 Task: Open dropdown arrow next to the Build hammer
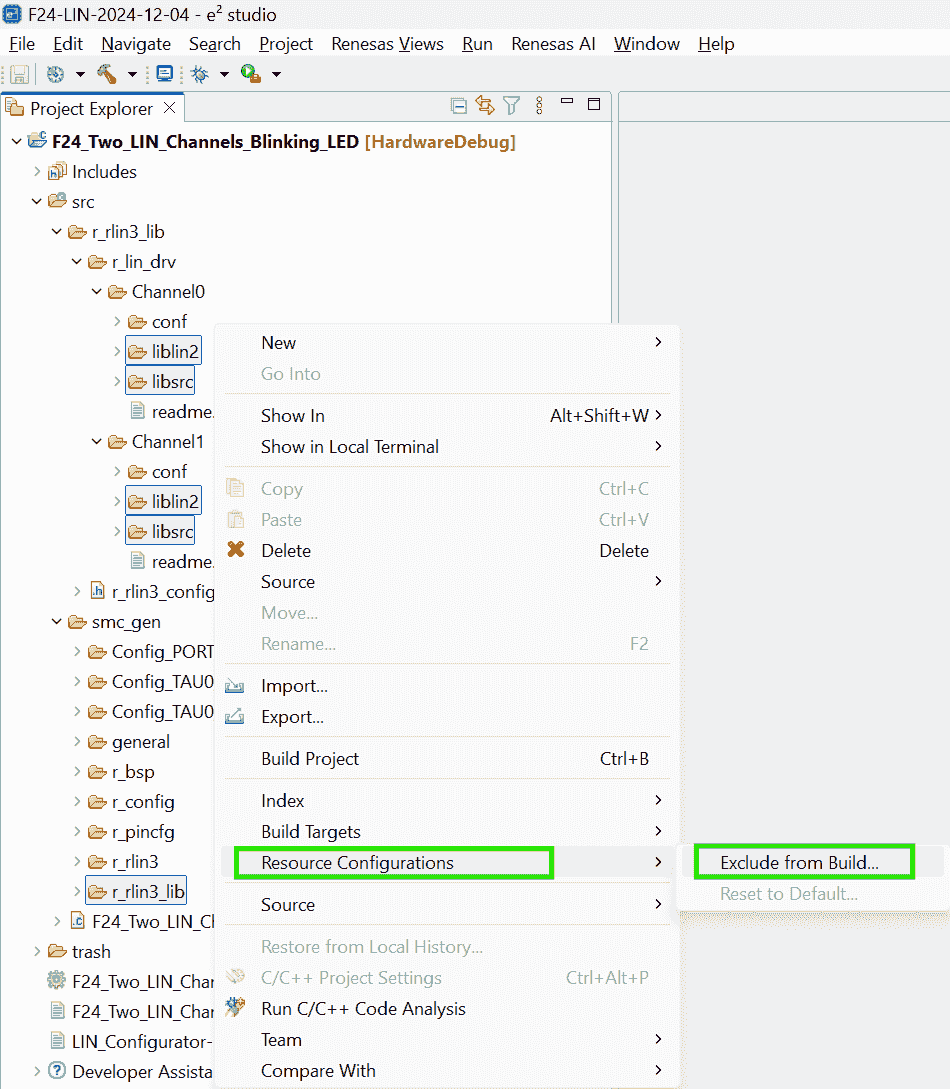pyautogui.click(x=132, y=74)
